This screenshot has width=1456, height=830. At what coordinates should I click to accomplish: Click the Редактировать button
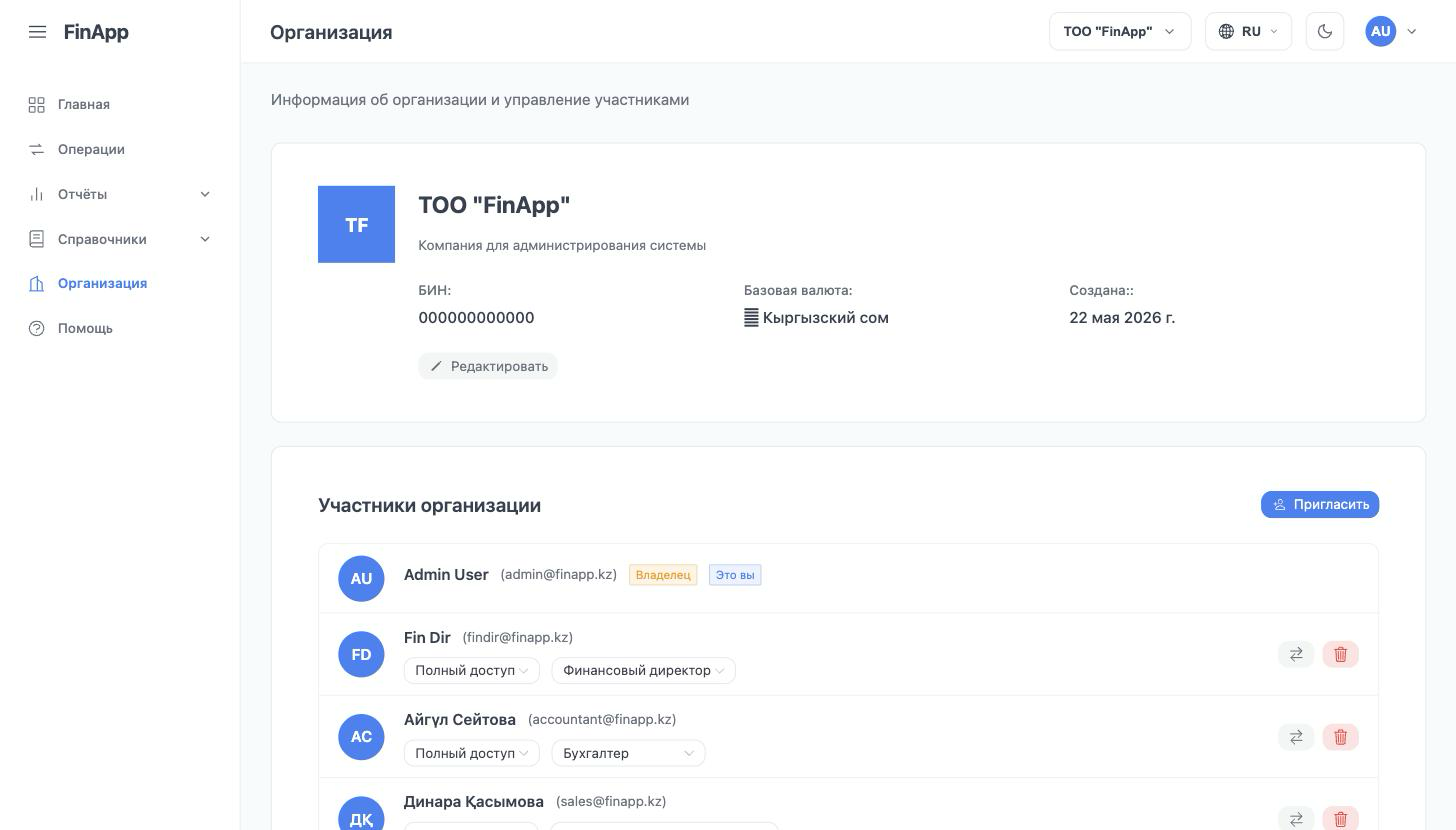pos(488,366)
